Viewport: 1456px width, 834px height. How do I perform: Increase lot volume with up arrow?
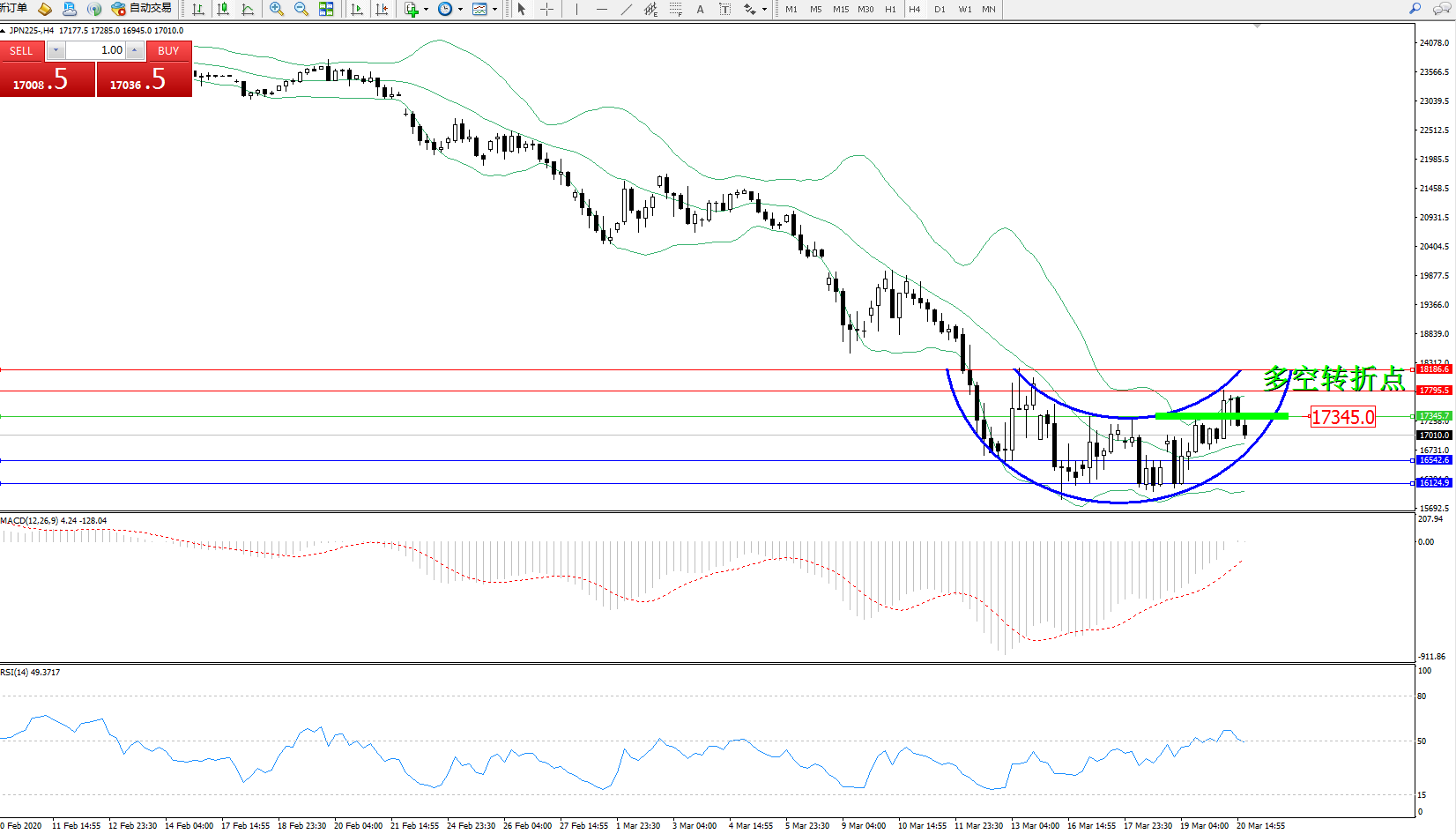click(x=134, y=50)
